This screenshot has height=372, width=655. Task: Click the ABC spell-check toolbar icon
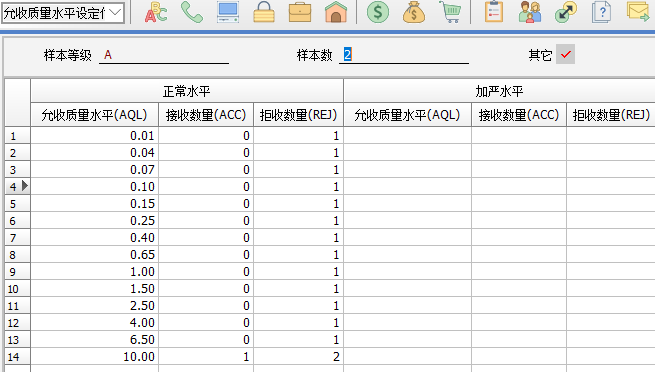[156, 12]
